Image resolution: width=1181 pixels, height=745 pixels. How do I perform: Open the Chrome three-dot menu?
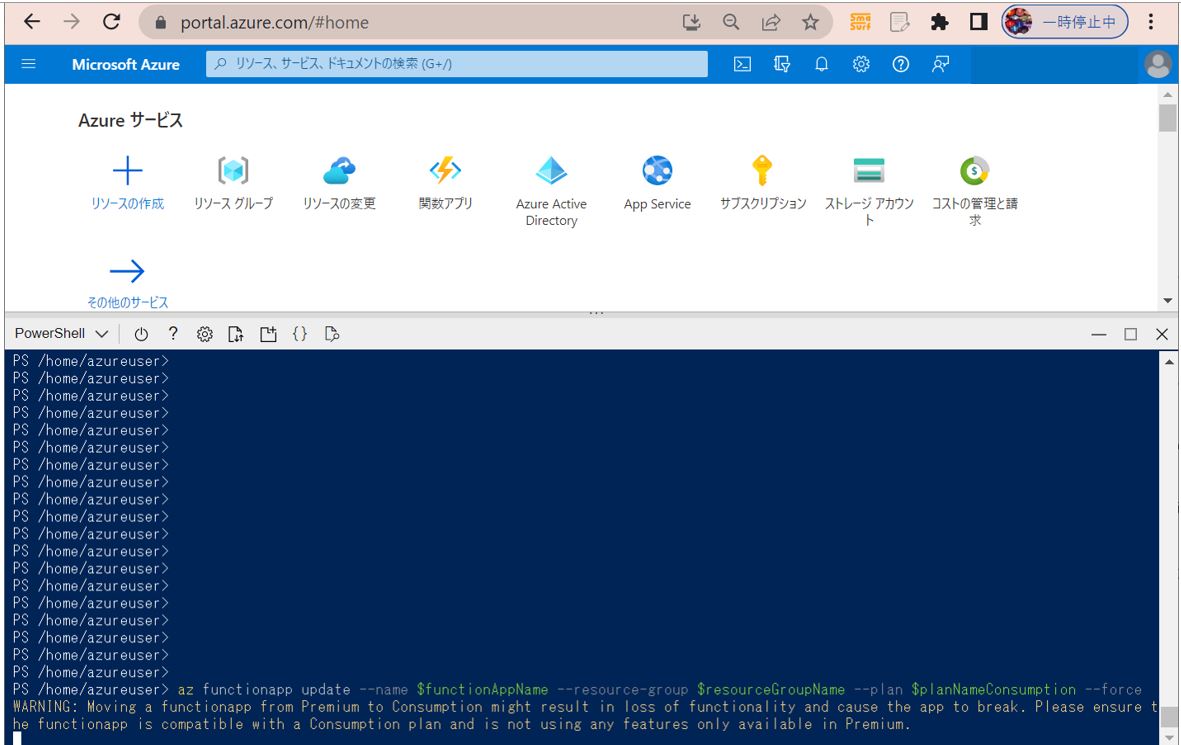1152,22
